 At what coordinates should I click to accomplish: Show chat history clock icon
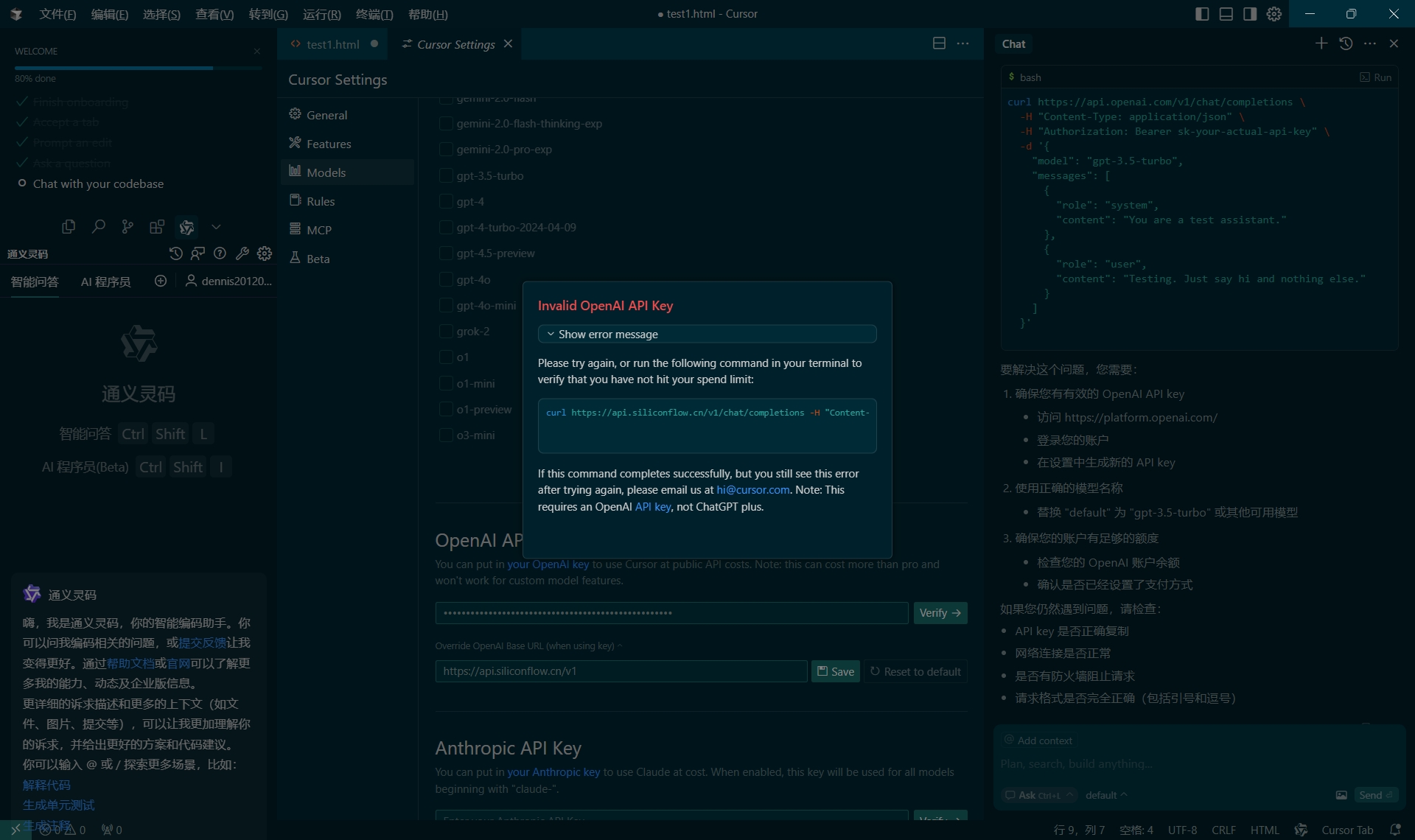pos(1346,43)
